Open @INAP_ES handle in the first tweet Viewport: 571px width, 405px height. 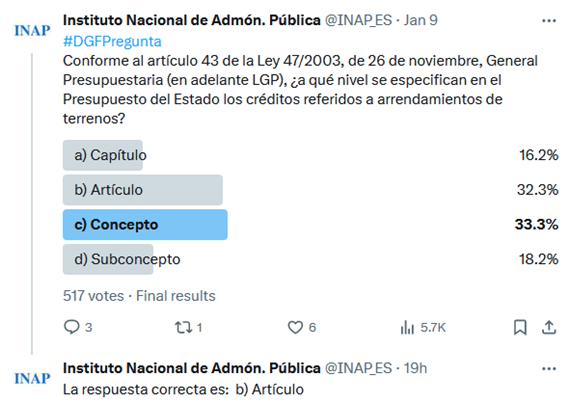[x=358, y=20]
